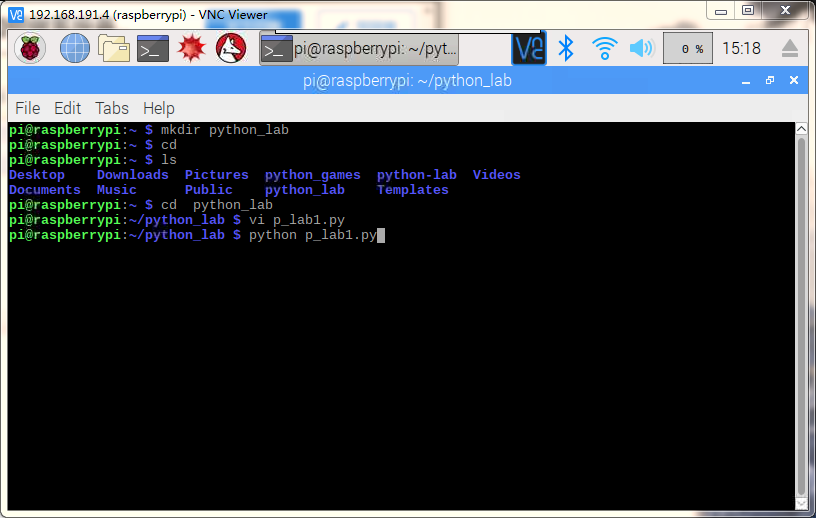Open the File menu
The height and width of the screenshot is (518, 816).
pyautogui.click(x=28, y=108)
